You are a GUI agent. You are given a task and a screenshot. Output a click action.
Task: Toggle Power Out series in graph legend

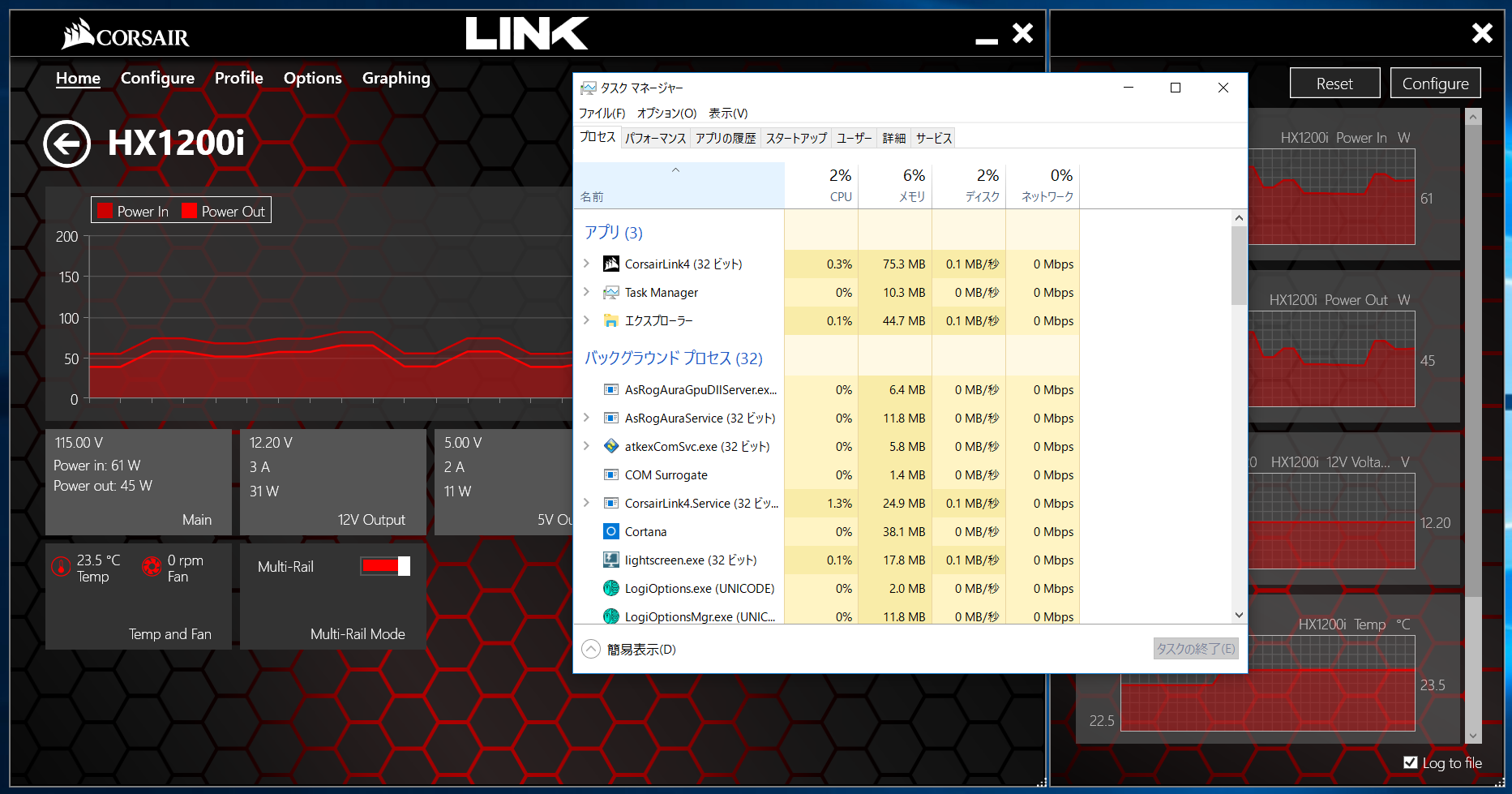click(224, 211)
